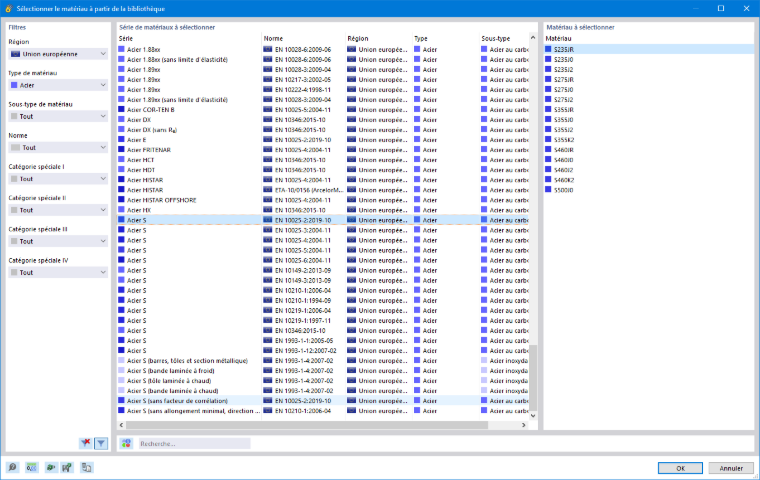The height and width of the screenshot is (480, 760).
Task: Select the Acier S row with EN 10149-2:2013-09
Action: [x=323, y=270]
